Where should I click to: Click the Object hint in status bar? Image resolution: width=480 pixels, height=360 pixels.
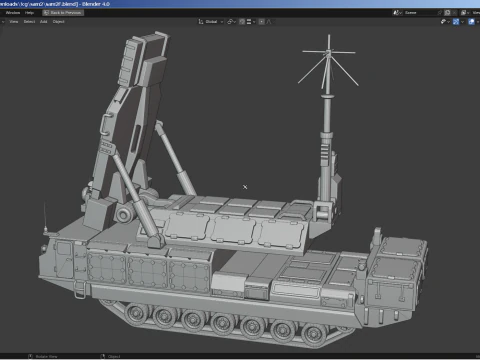tap(111, 357)
